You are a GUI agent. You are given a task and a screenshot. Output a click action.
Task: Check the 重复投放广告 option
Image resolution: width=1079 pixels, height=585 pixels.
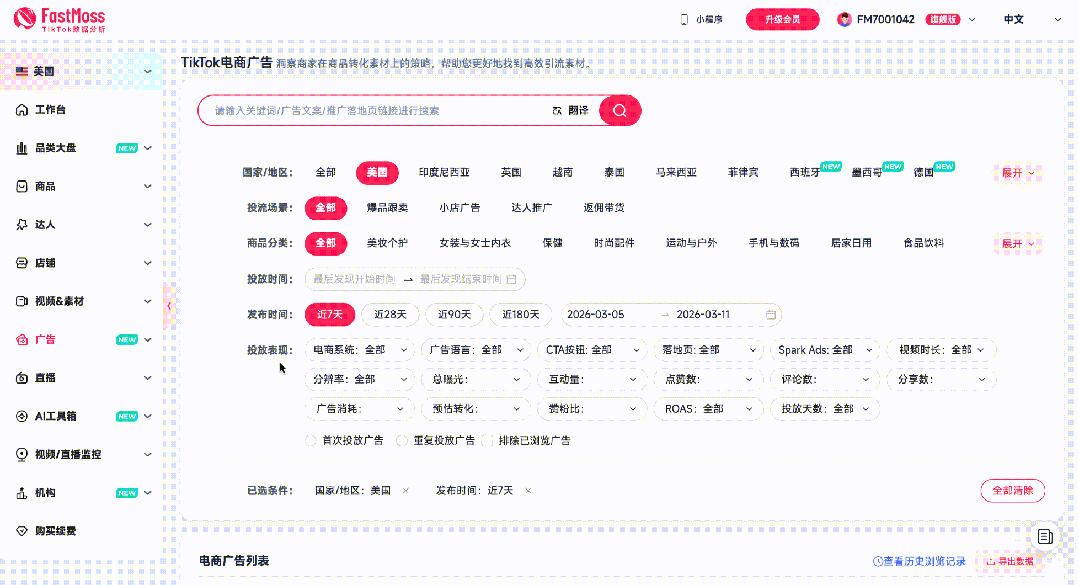point(402,440)
